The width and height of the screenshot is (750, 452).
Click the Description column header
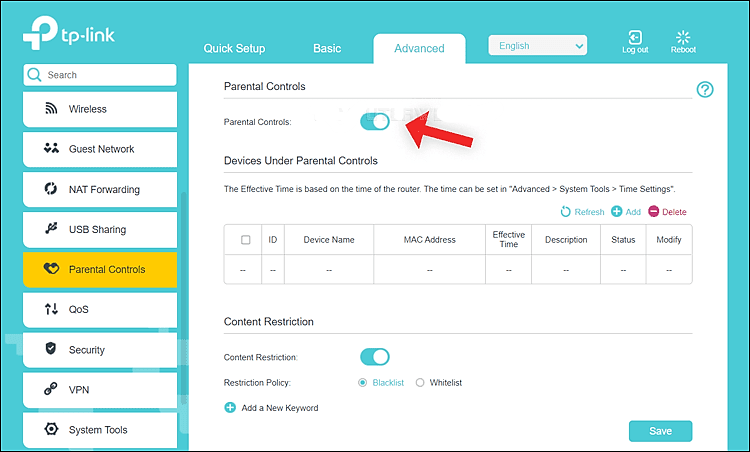pyautogui.click(x=566, y=240)
